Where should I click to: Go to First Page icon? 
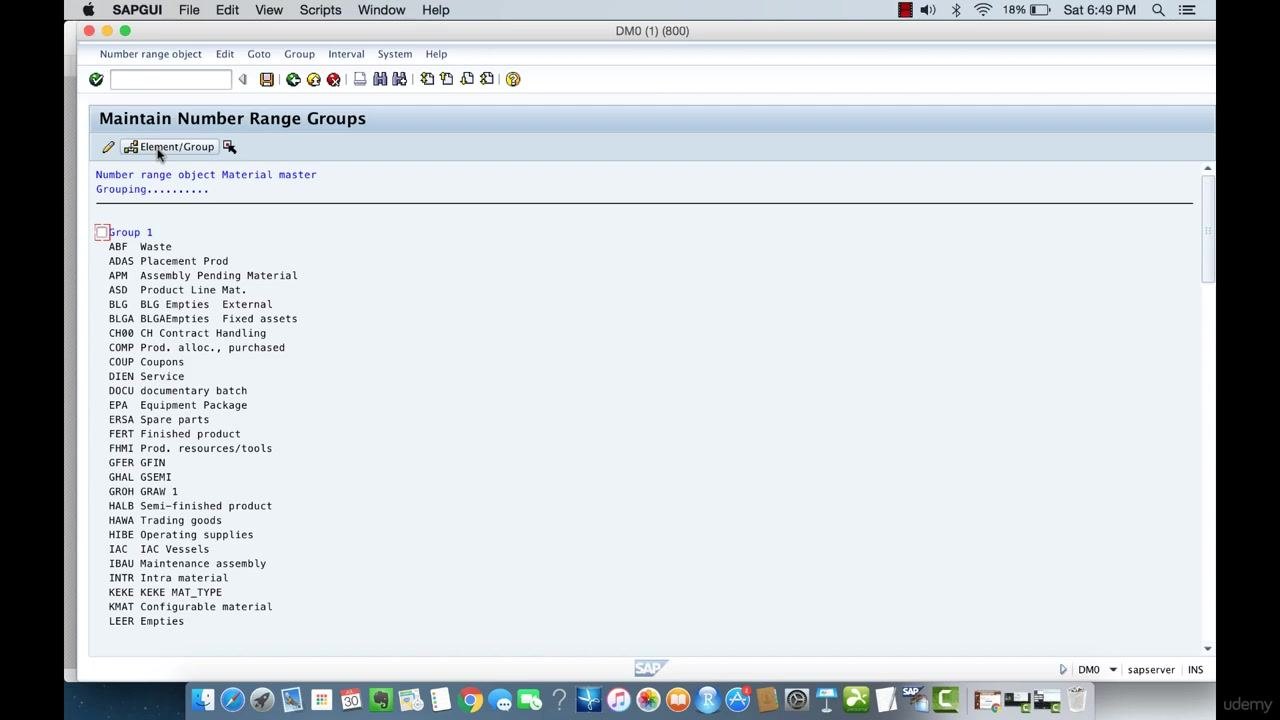tap(427, 79)
